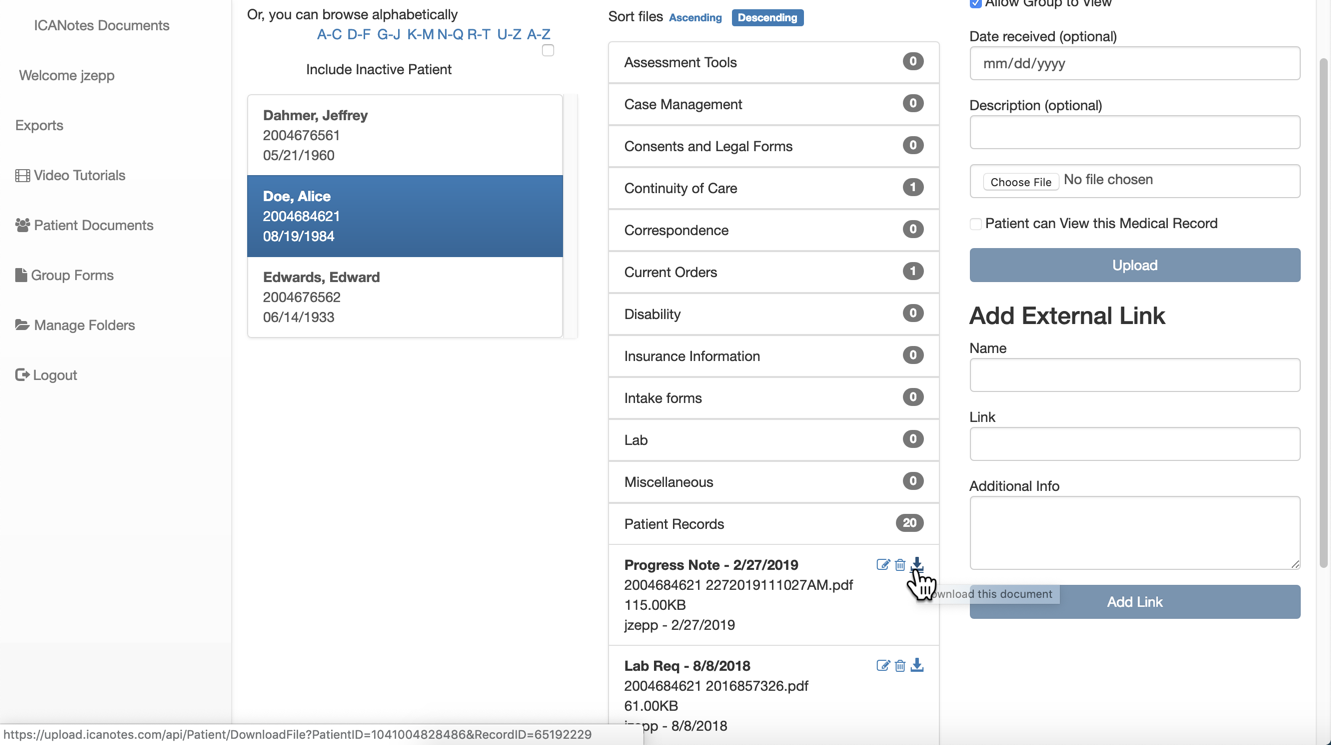This screenshot has height=745, width=1331.
Task: Click the trash icon for Lab Req
Action: pyautogui.click(x=900, y=666)
